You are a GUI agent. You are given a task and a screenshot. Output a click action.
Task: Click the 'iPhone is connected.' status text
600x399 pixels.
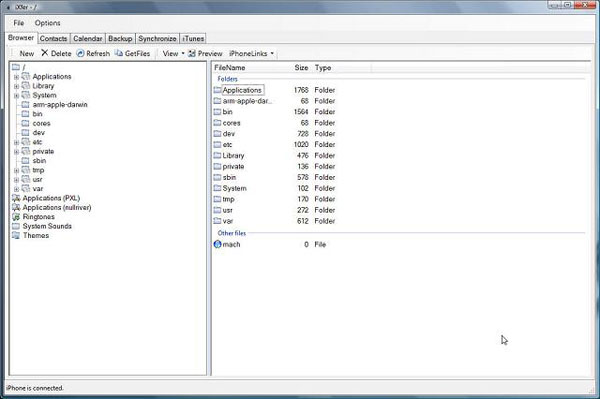[x=35, y=388]
